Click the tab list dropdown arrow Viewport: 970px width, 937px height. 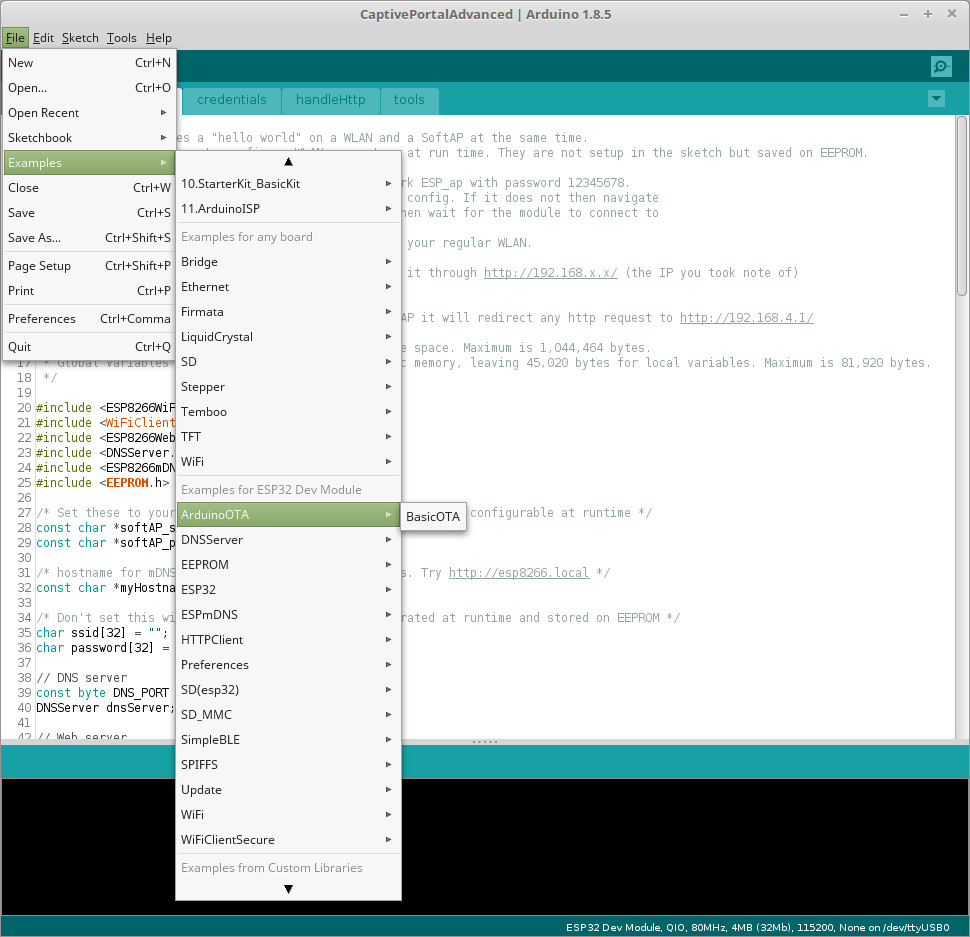[936, 99]
